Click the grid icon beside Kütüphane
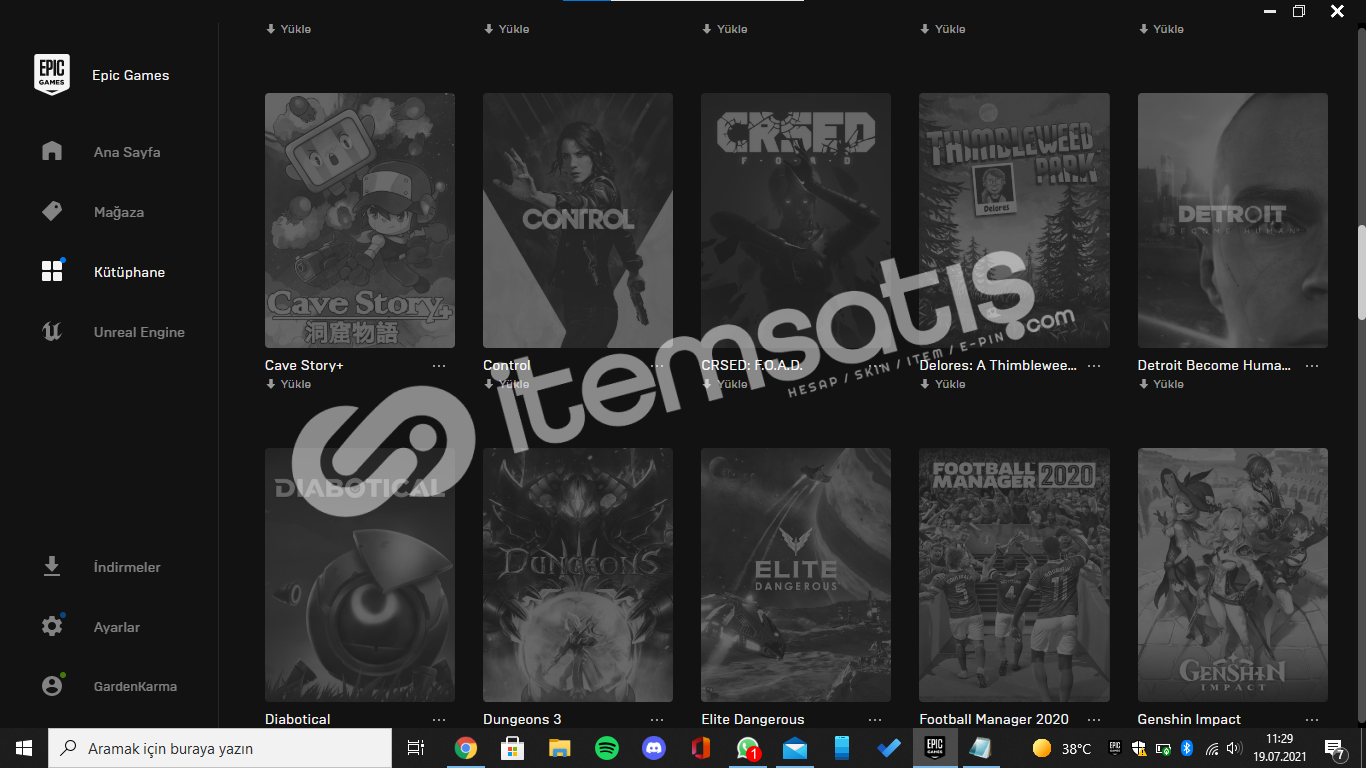The width and height of the screenshot is (1366, 768). click(52, 271)
